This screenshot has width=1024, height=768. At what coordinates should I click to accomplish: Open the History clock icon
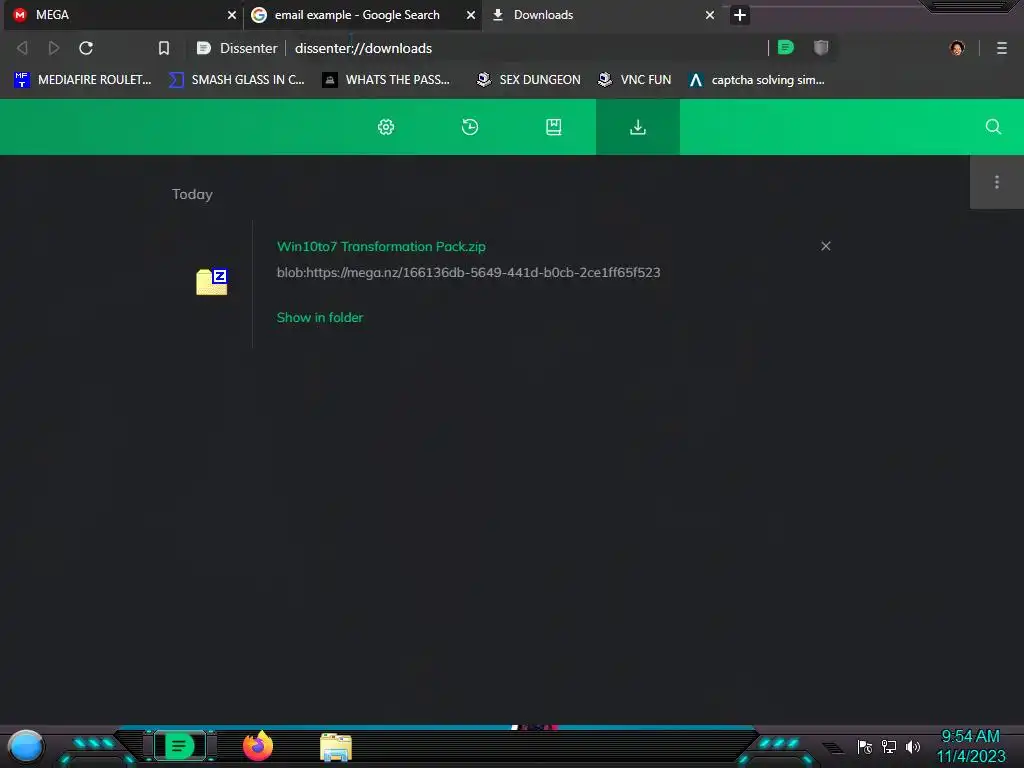pyautogui.click(x=470, y=127)
